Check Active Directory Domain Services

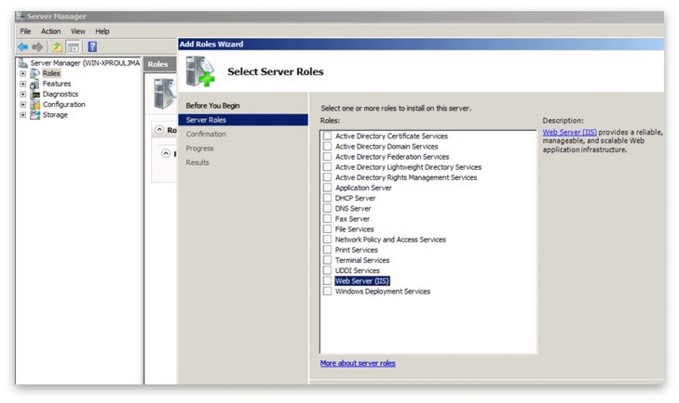point(327,146)
